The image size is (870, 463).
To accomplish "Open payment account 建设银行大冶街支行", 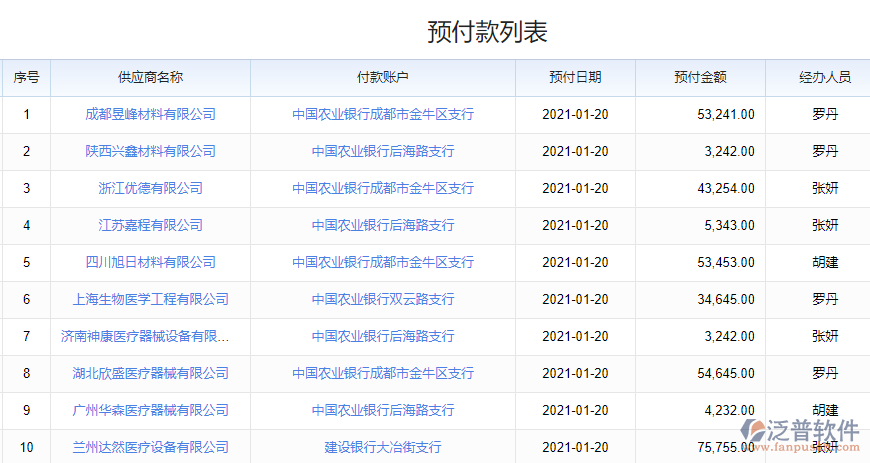I will coord(383,447).
